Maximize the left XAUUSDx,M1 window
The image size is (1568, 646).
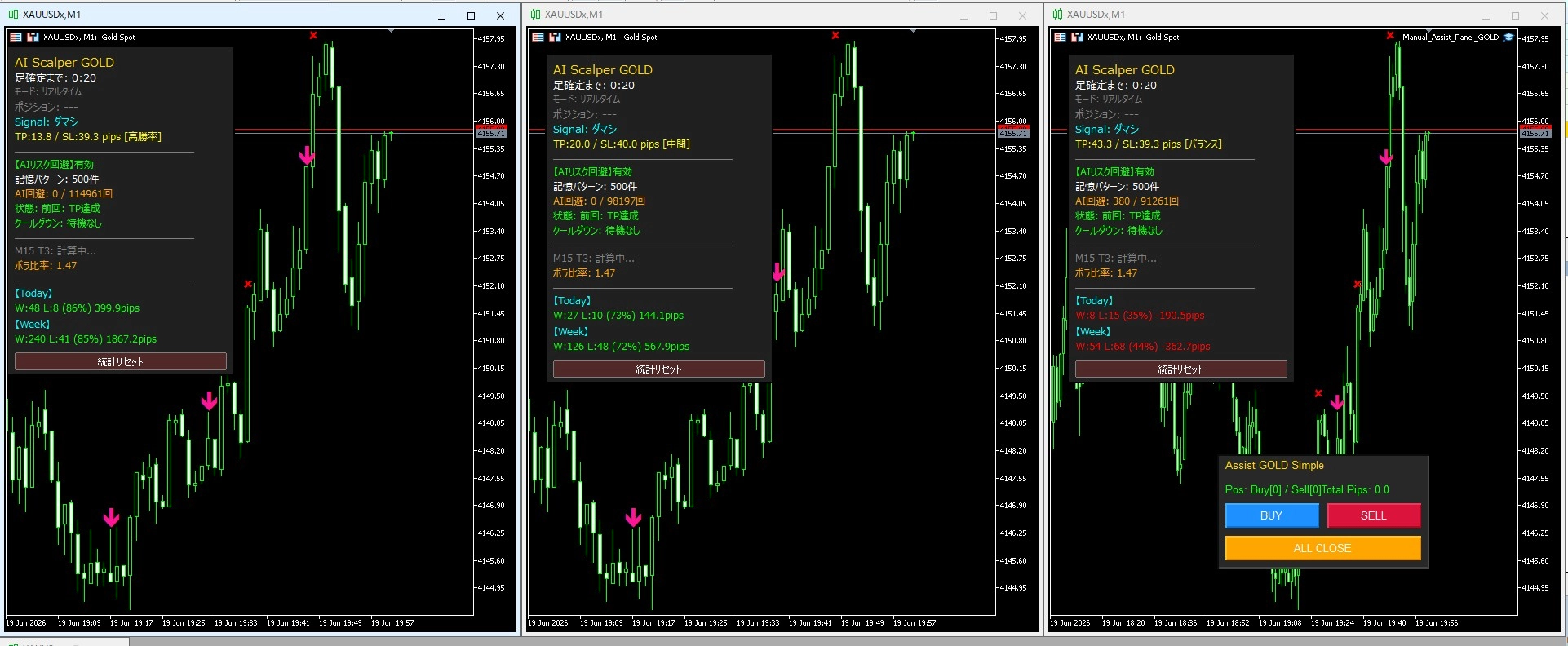pos(471,15)
